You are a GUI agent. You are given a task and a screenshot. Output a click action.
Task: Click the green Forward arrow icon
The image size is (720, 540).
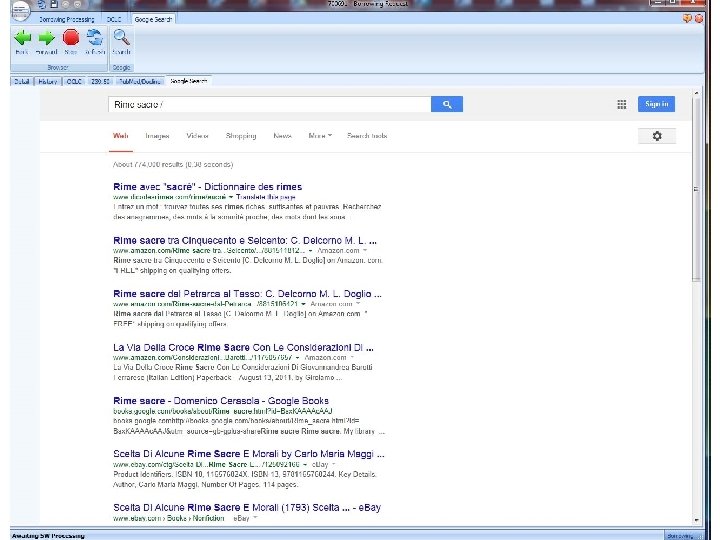pos(46,38)
